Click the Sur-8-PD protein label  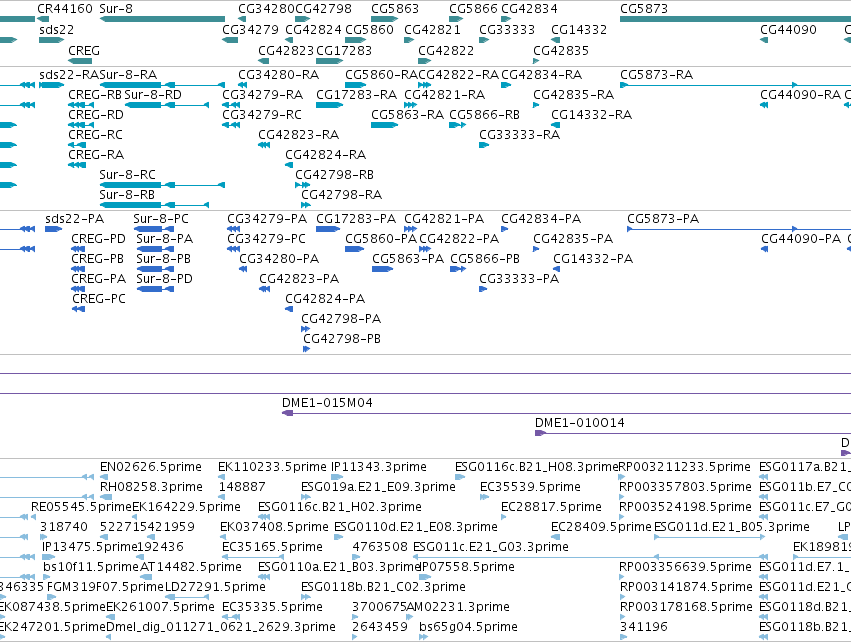(164, 278)
